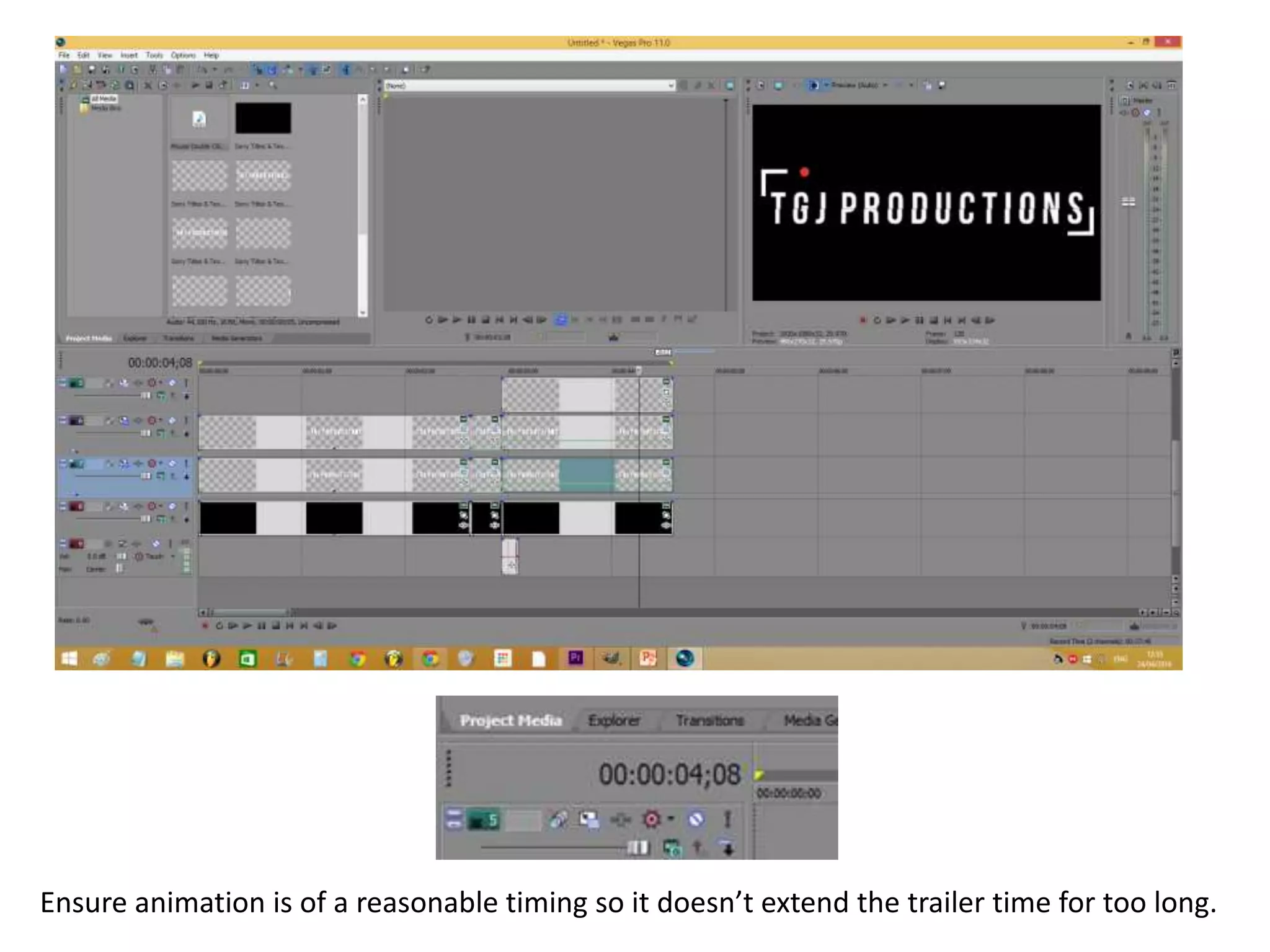Click Track Motion icon on highlighted blue track
Screen dimensions: 1270x952
pyautogui.click(x=123, y=464)
